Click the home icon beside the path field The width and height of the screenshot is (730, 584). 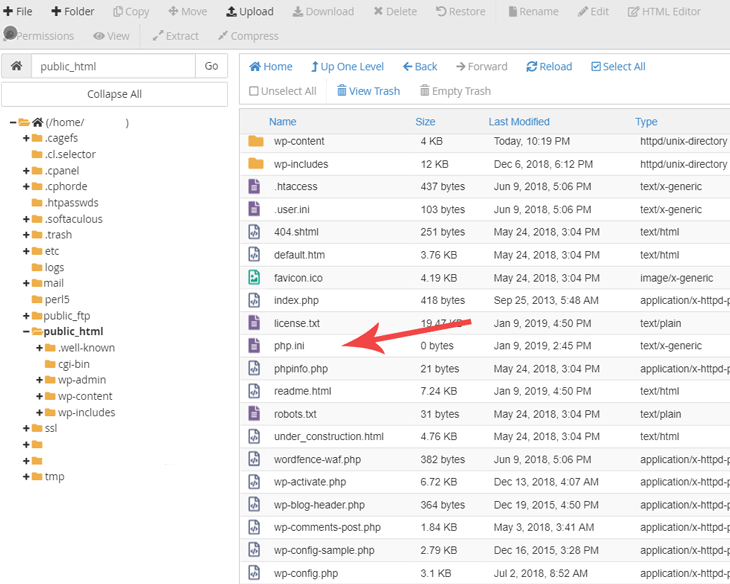[17, 66]
